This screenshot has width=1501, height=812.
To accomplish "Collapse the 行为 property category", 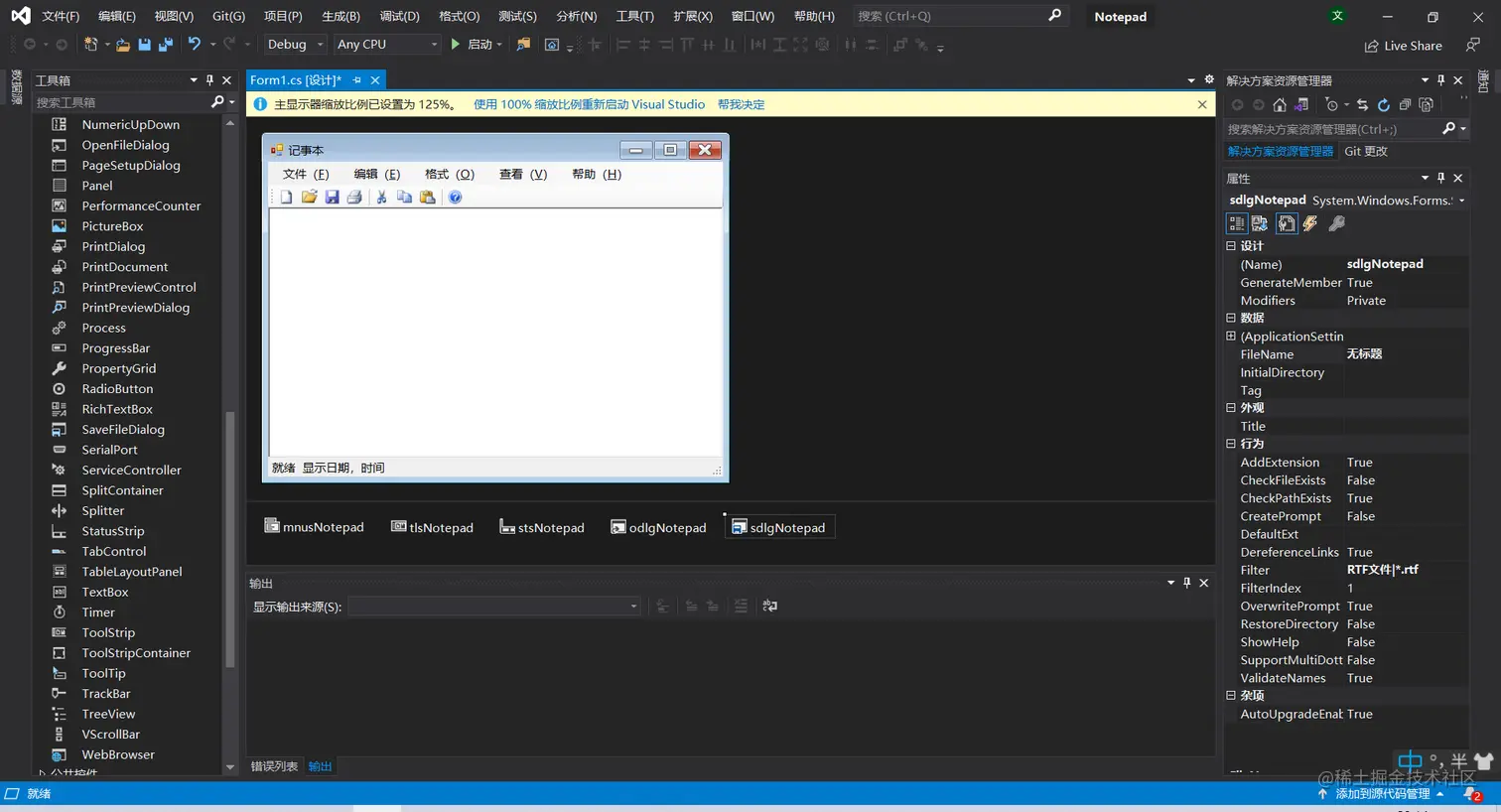I will (x=1231, y=444).
